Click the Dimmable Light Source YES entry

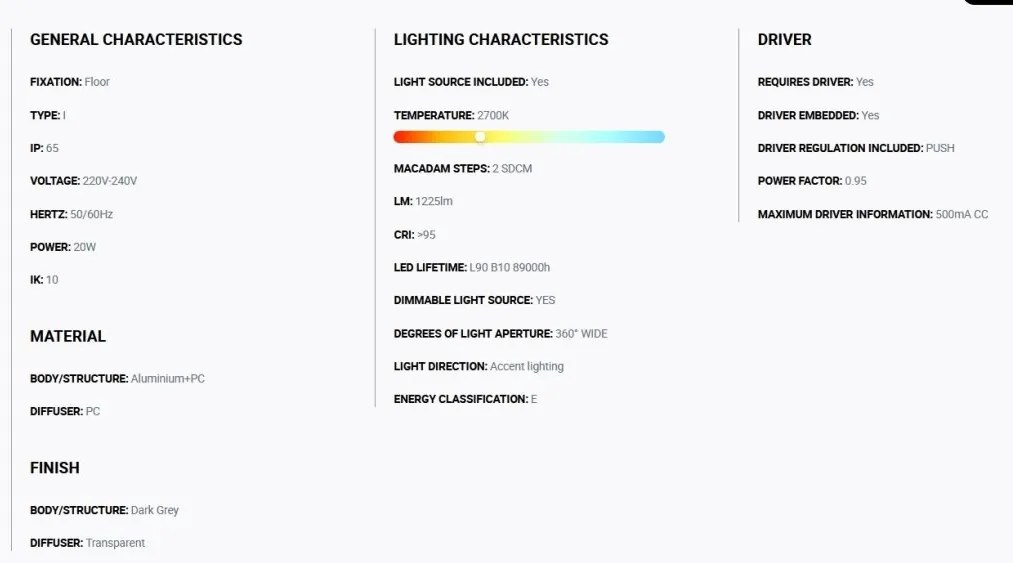[x=474, y=300]
